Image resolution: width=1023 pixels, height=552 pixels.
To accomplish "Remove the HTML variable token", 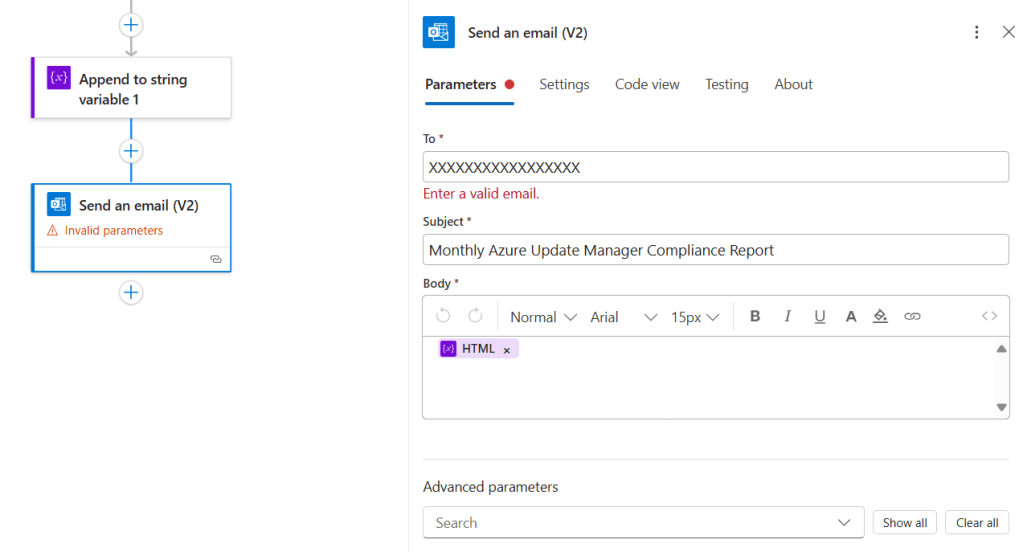I will [x=507, y=350].
